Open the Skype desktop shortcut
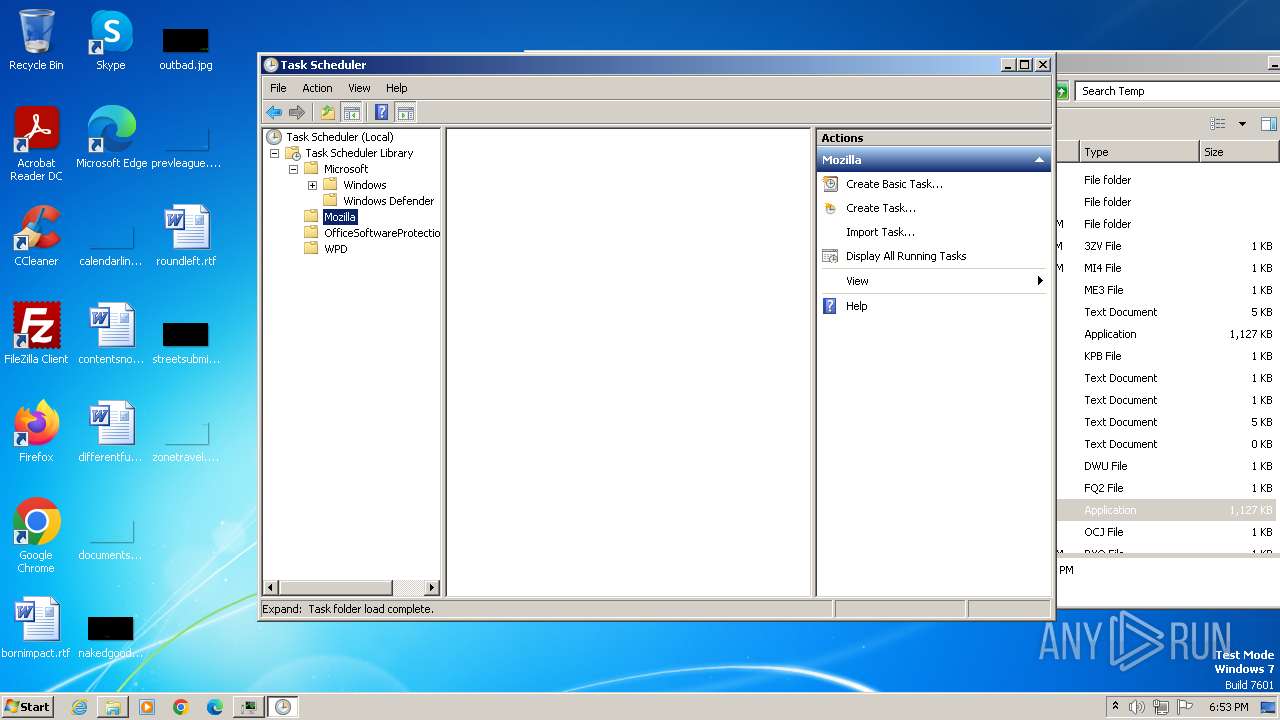This screenshot has width=1280, height=720. pyautogui.click(x=110, y=40)
